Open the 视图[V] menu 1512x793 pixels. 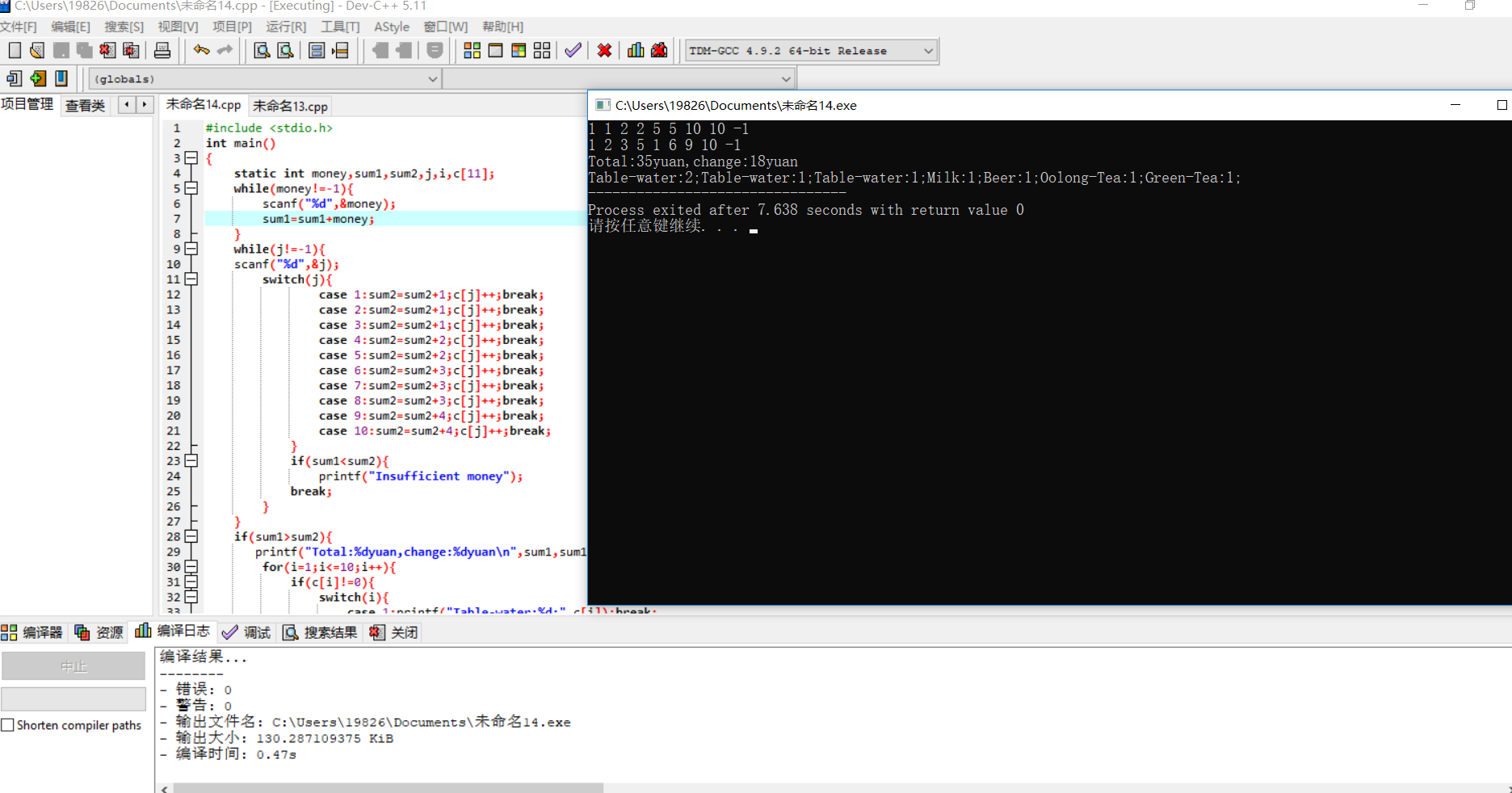tap(178, 27)
